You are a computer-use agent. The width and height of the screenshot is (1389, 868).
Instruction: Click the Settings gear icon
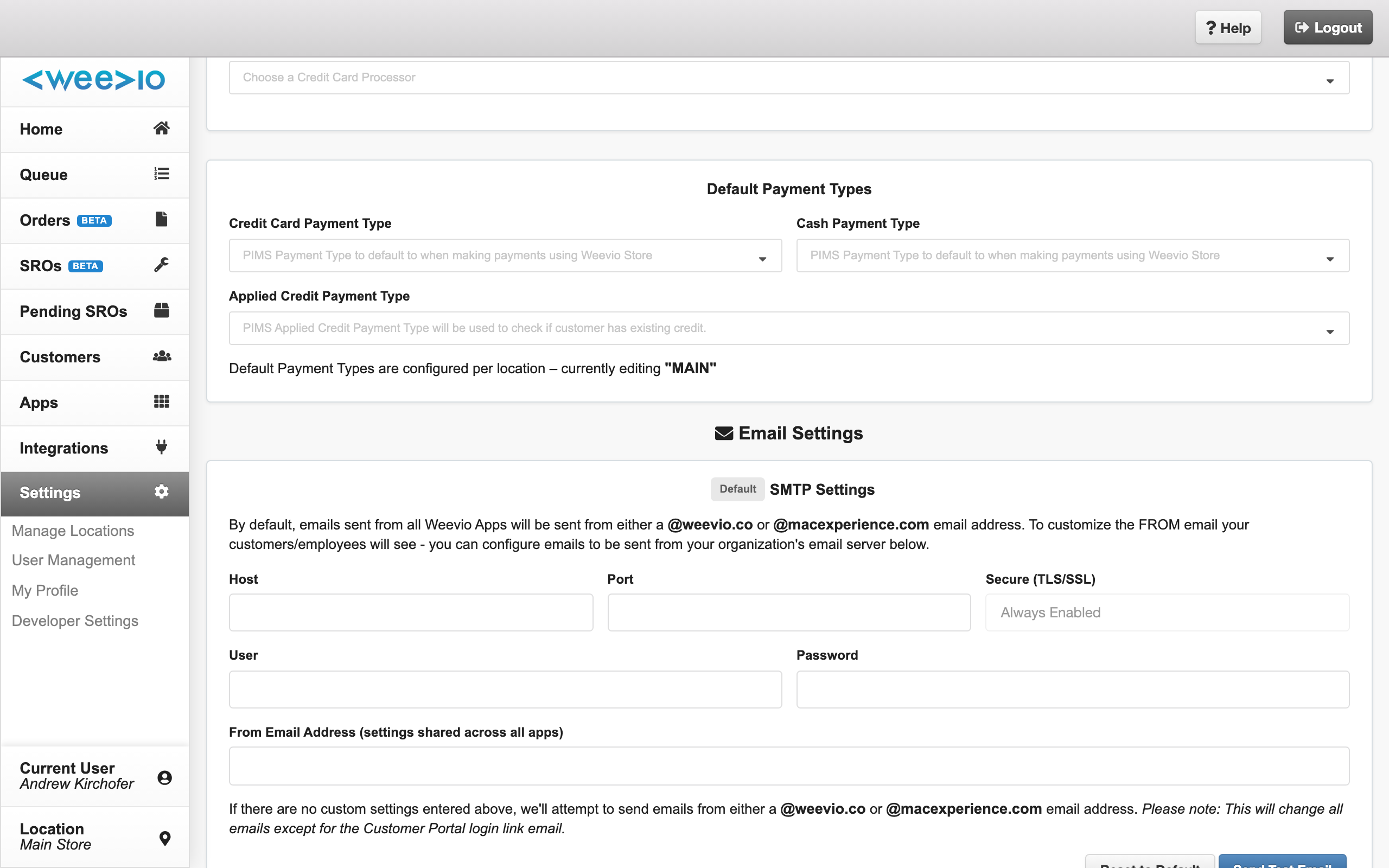161,492
